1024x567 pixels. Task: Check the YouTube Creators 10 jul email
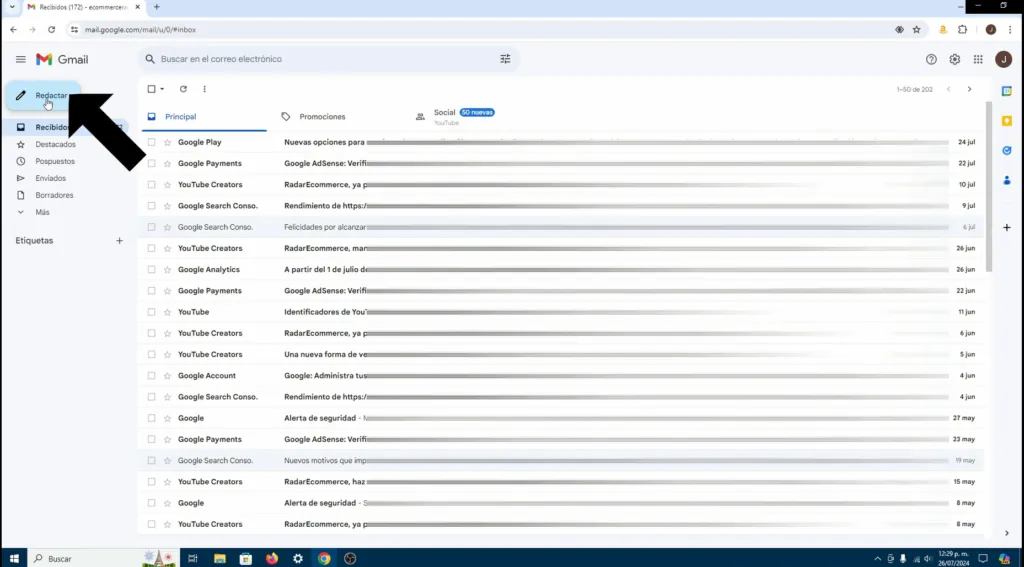[152, 185]
